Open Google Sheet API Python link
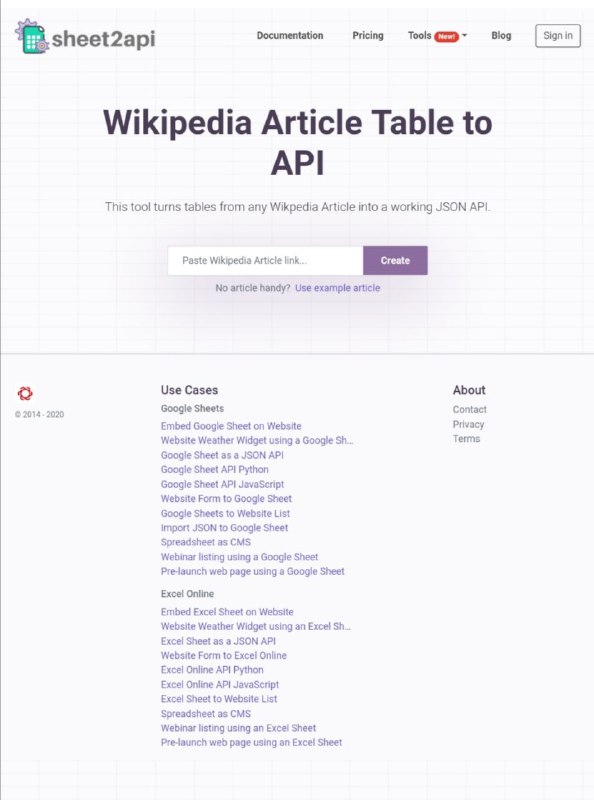 (215, 469)
